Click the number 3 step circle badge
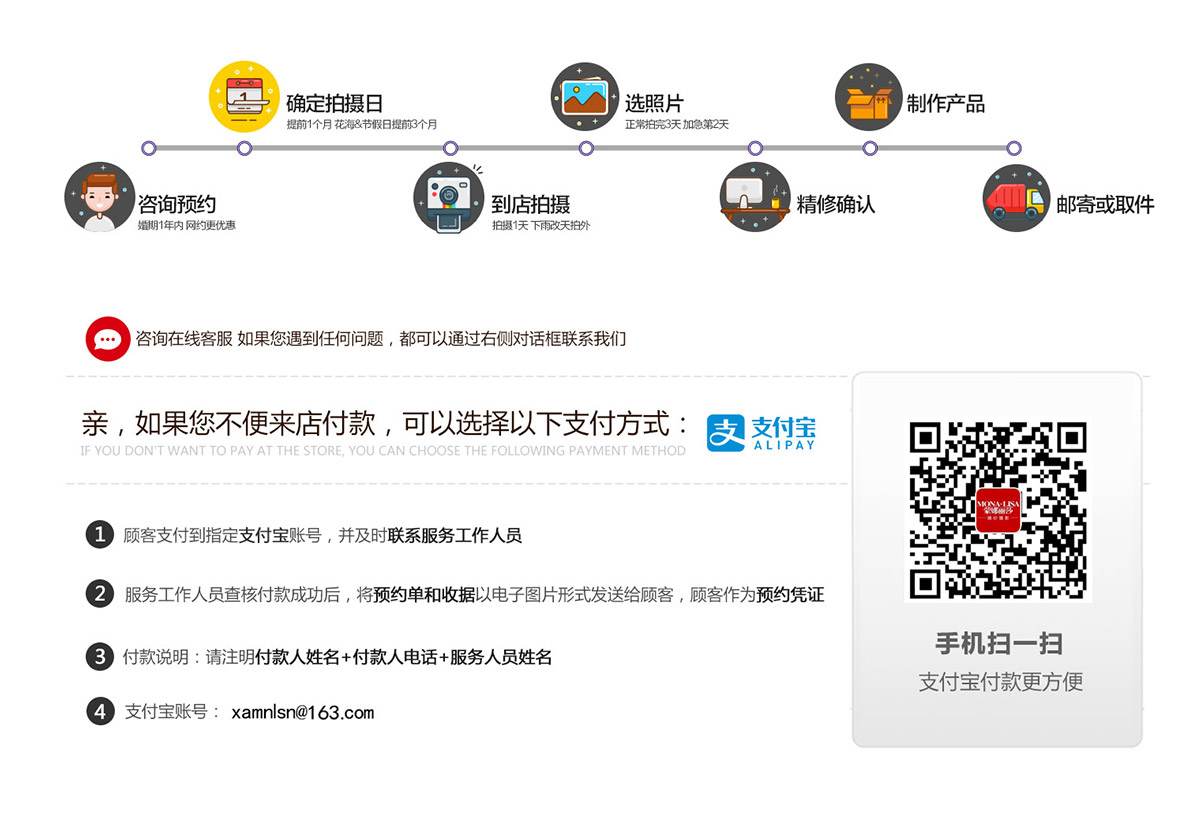1200x831 pixels. [x=99, y=657]
